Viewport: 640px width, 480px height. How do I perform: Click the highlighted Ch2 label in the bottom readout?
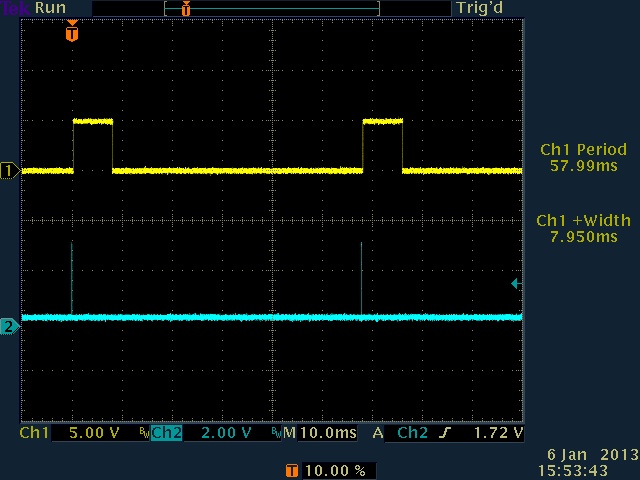click(167, 433)
